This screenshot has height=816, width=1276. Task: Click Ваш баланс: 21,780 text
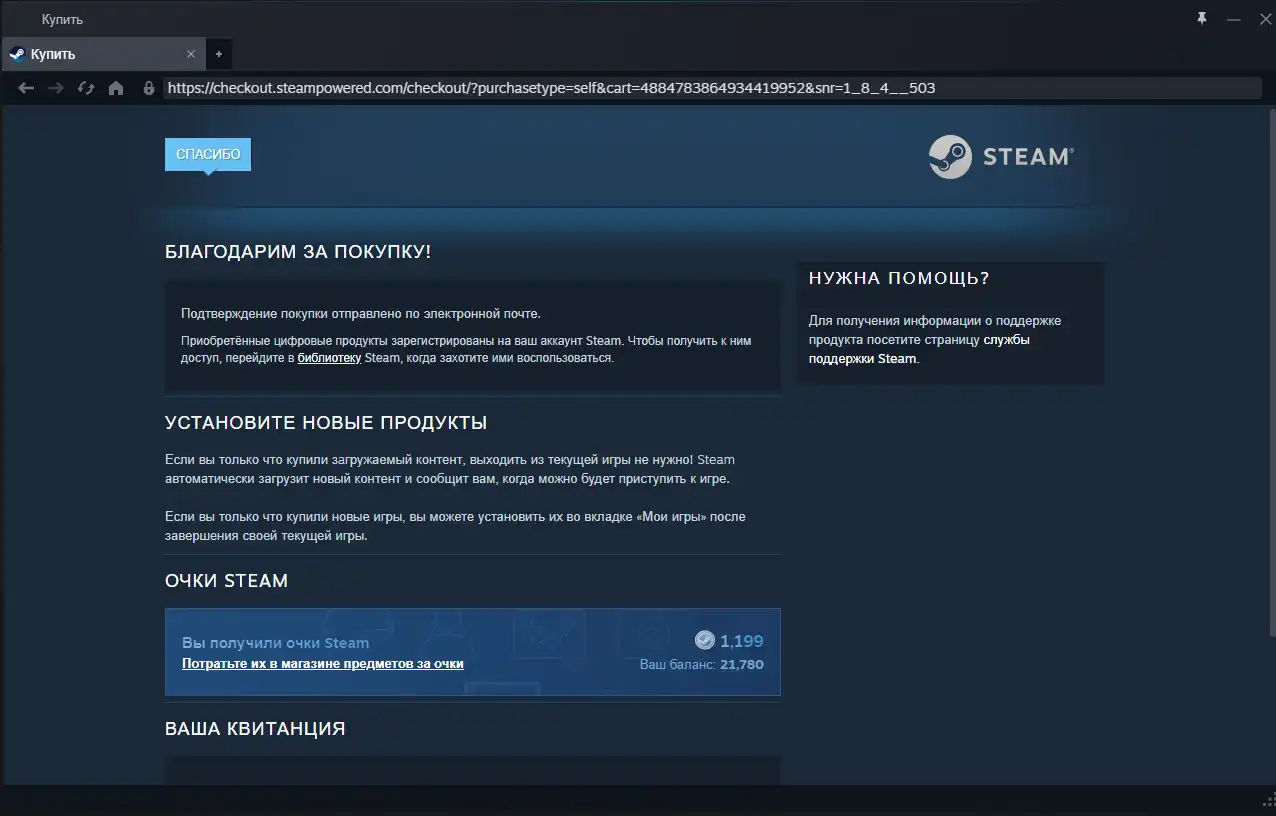[702, 665]
